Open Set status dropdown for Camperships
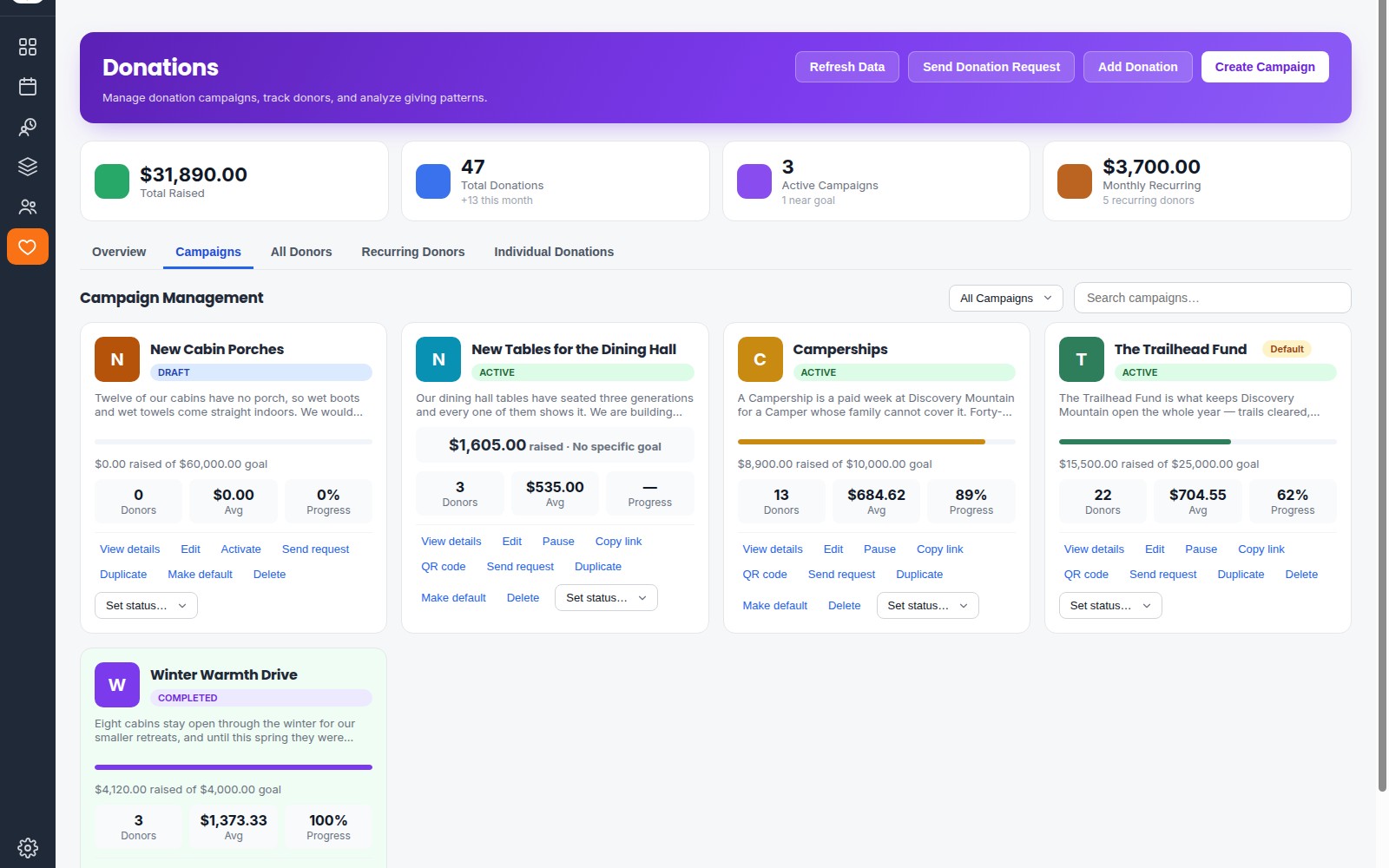Viewport: 1389px width, 868px height. [927, 605]
